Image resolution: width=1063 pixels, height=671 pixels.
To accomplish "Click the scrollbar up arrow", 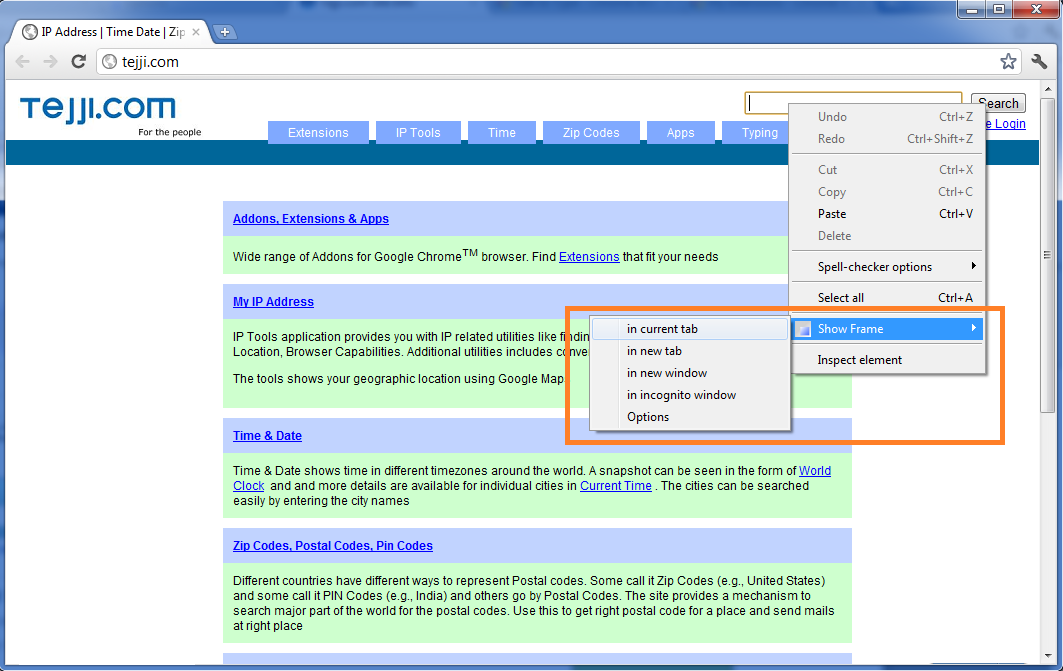I will click(1047, 87).
